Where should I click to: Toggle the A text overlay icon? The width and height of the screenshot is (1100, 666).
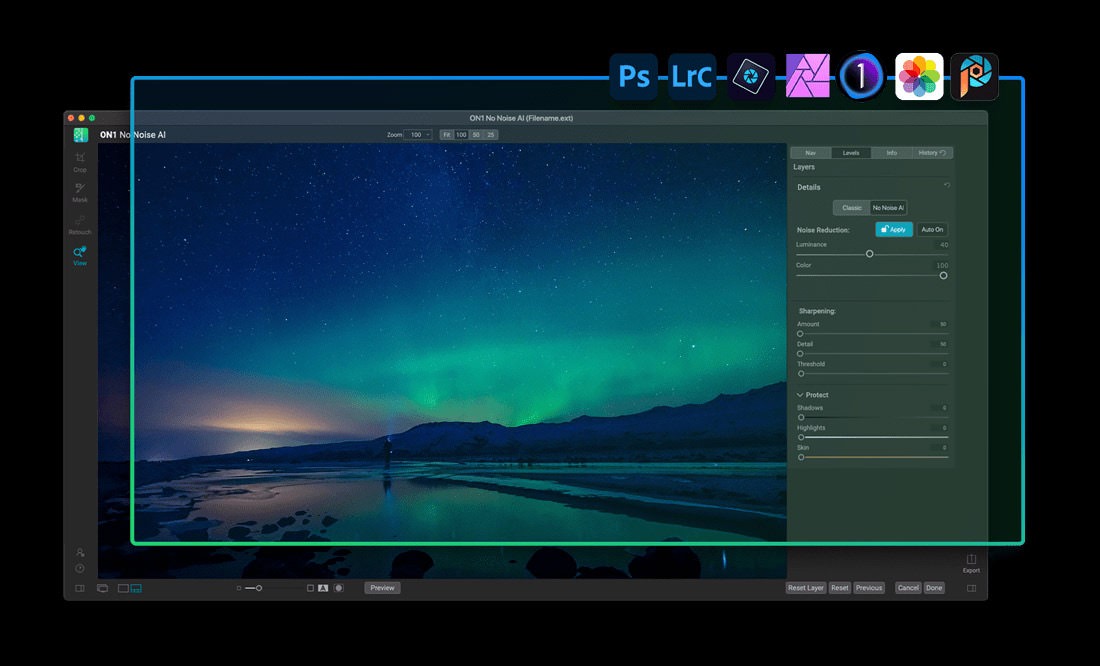pyautogui.click(x=323, y=588)
